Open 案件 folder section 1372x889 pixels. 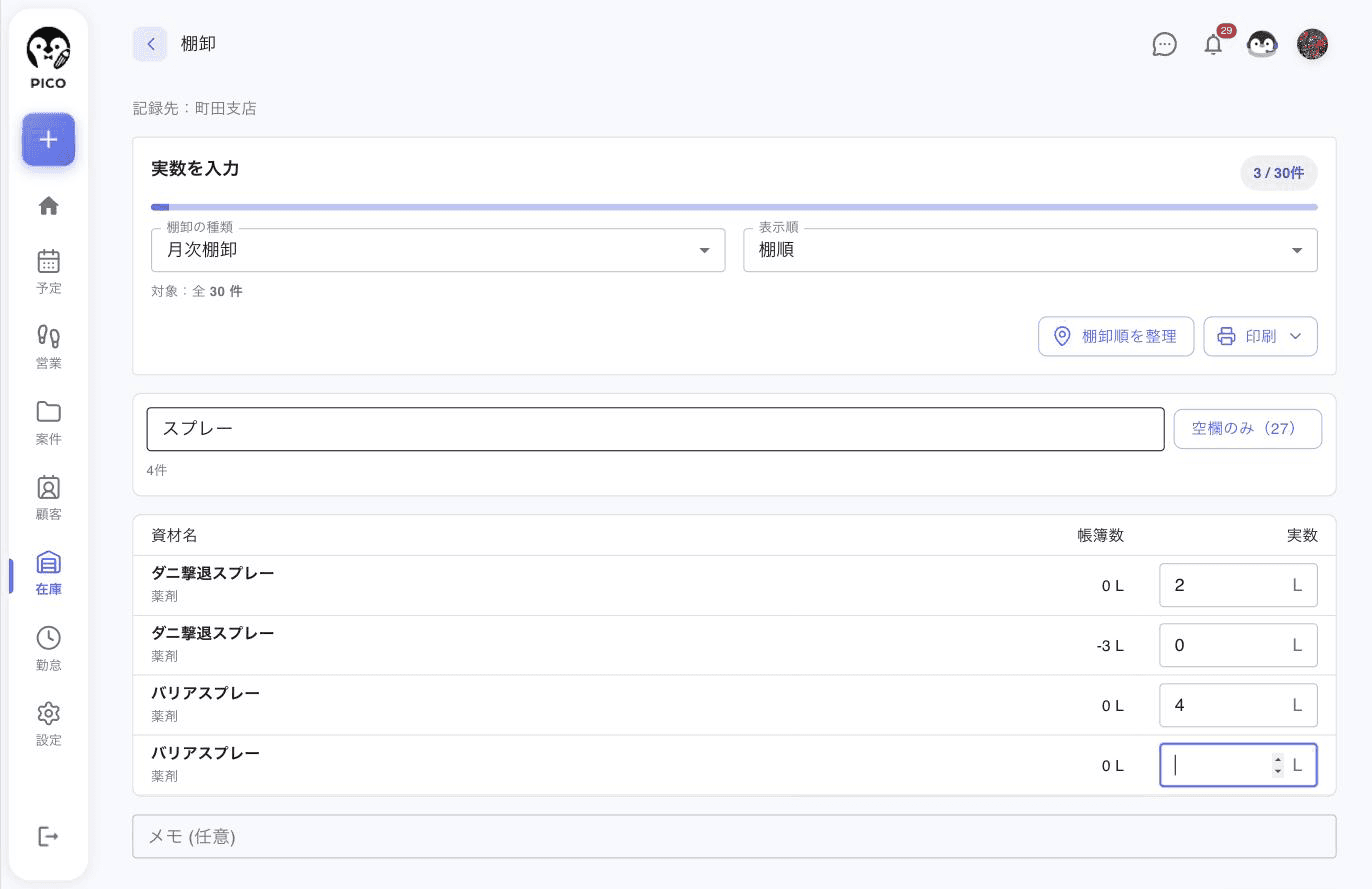pos(49,423)
